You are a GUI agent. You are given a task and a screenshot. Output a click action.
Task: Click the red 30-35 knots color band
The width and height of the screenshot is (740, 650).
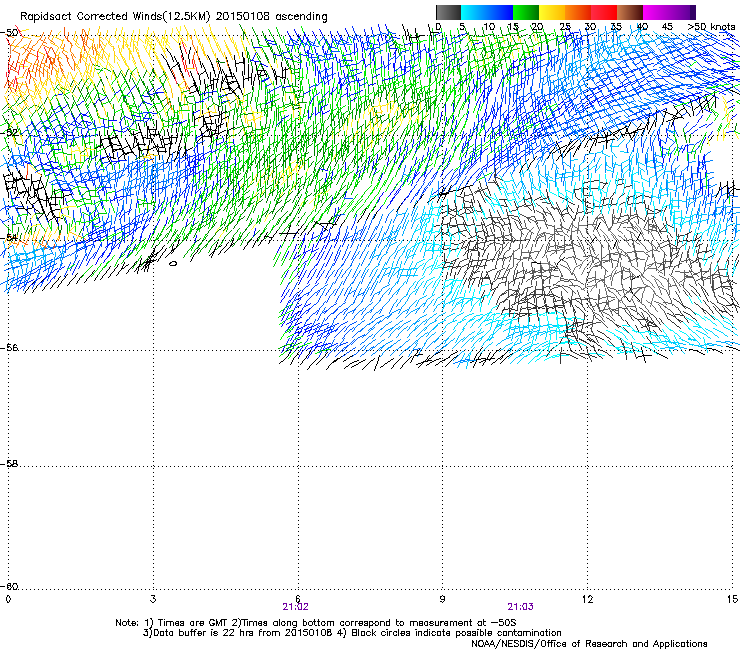coord(604,12)
